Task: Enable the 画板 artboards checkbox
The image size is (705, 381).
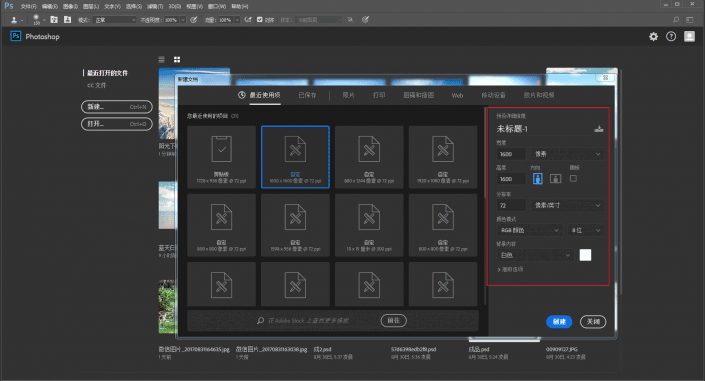Action: coord(573,179)
